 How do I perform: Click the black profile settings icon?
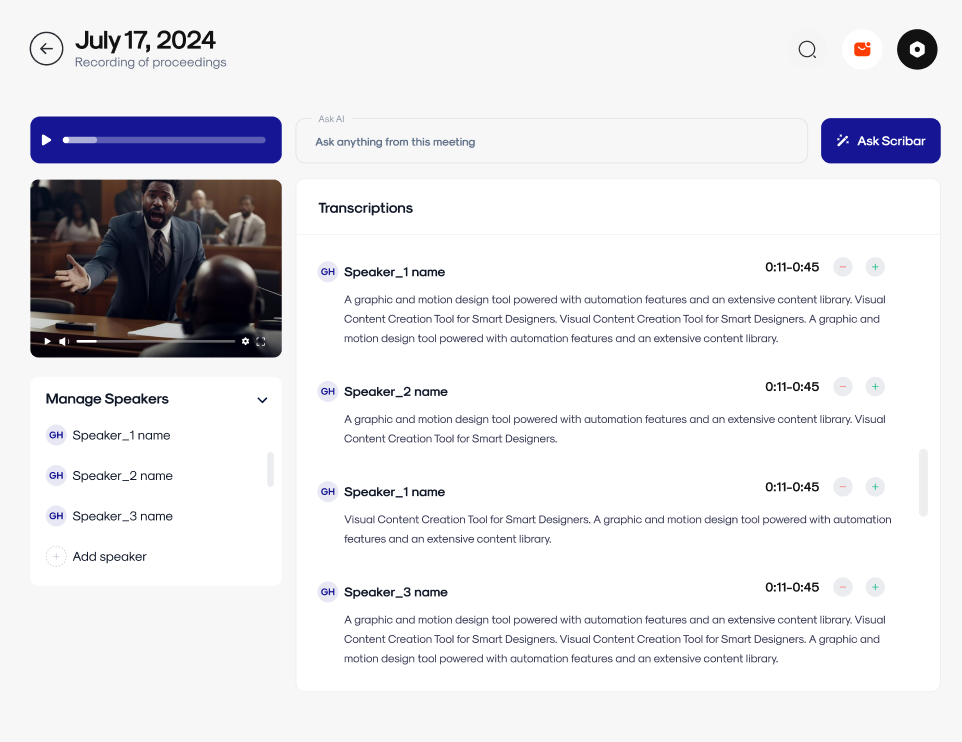tap(917, 49)
